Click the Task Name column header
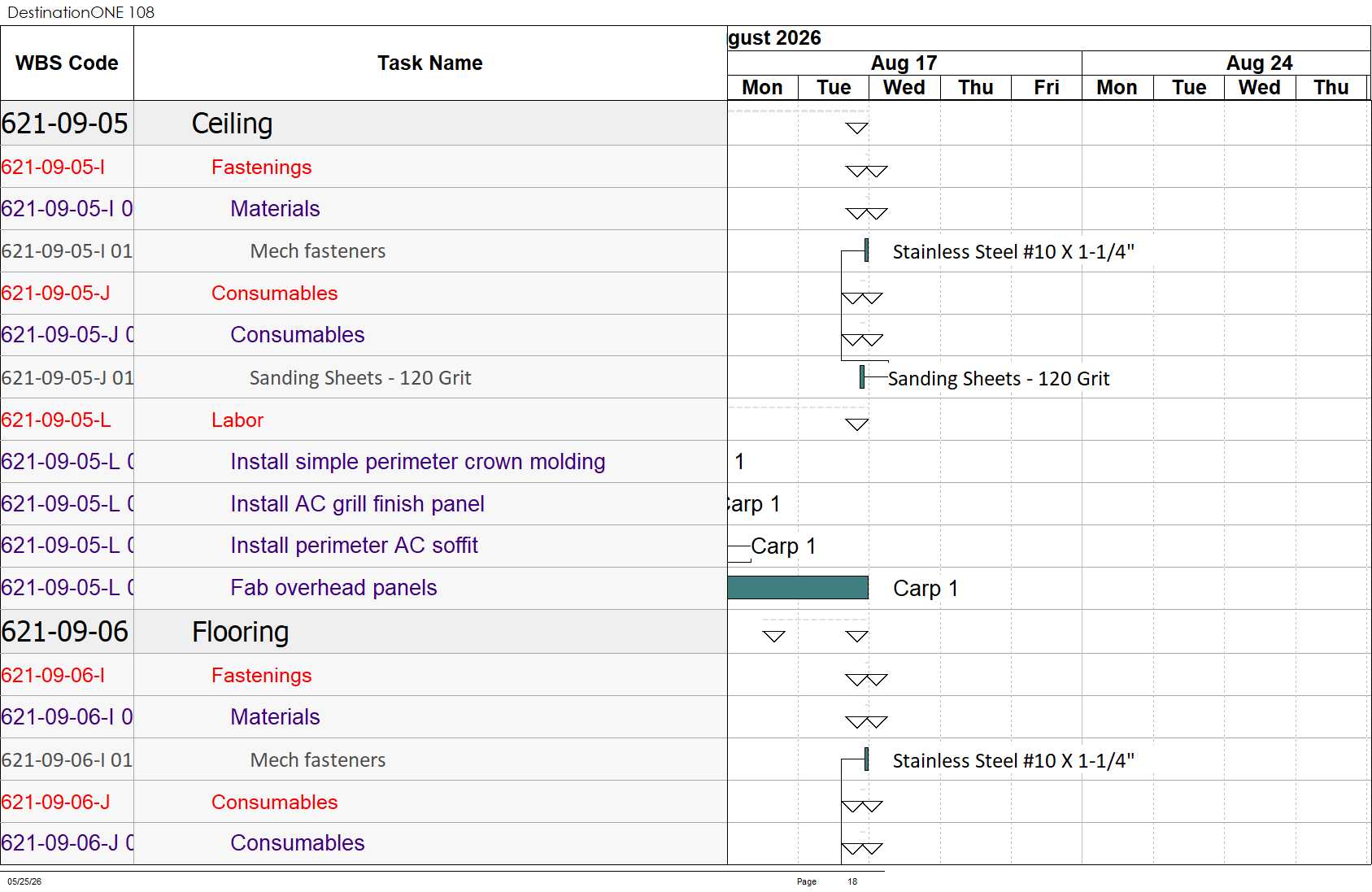 click(430, 63)
